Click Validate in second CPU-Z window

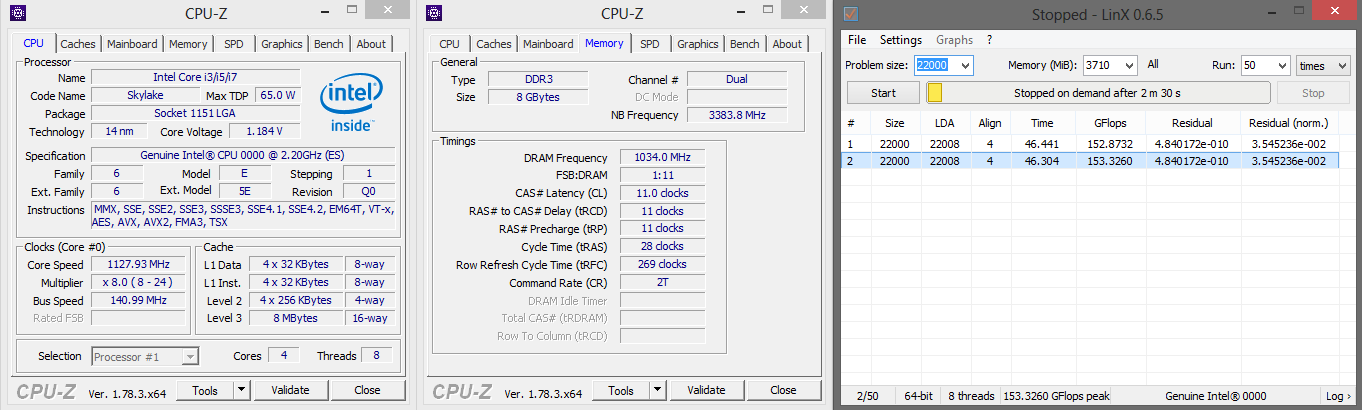coord(706,390)
